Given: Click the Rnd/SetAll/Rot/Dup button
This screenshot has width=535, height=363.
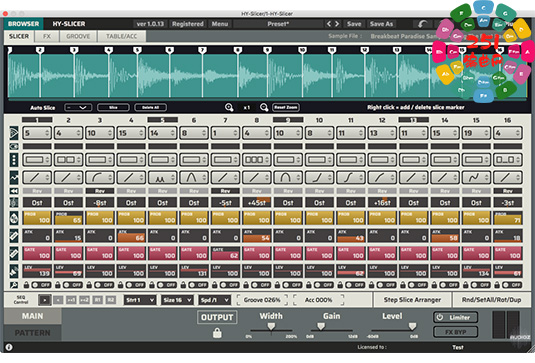Looking at the screenshot, I should click(x=491, y=300).
